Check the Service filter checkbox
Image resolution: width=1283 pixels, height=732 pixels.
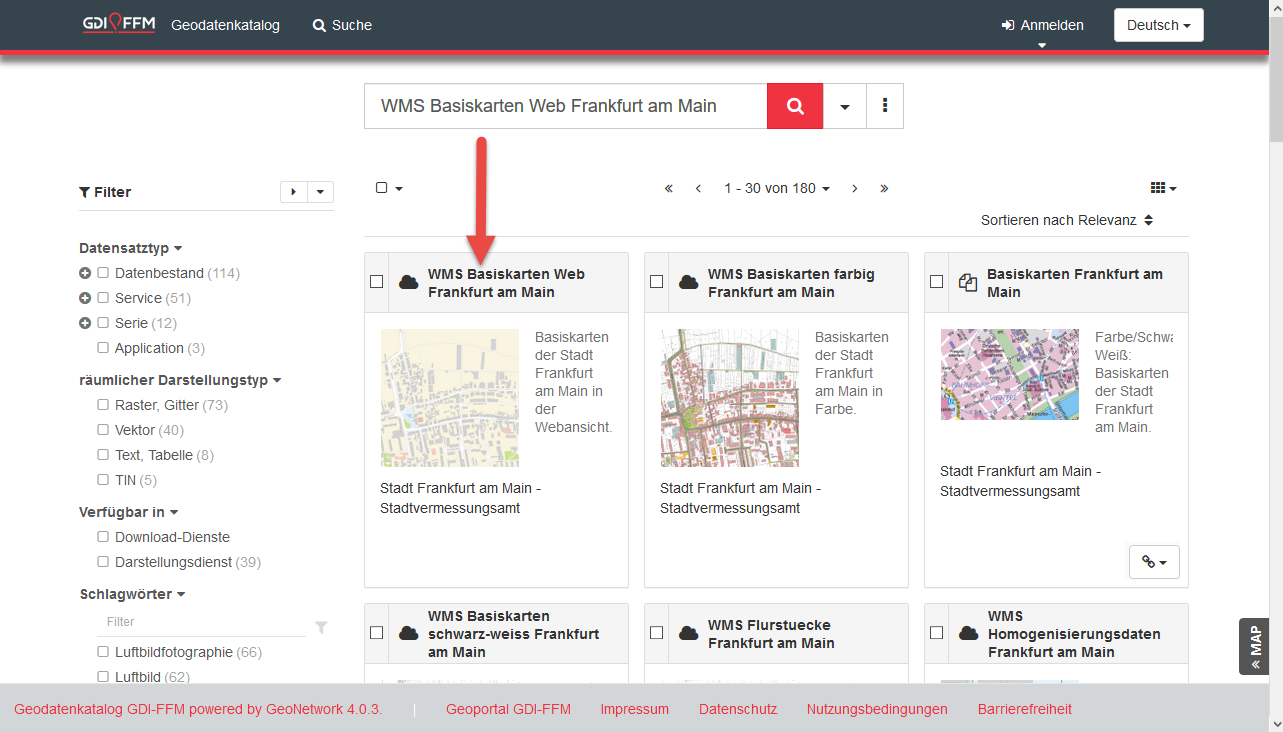[103, 298]
